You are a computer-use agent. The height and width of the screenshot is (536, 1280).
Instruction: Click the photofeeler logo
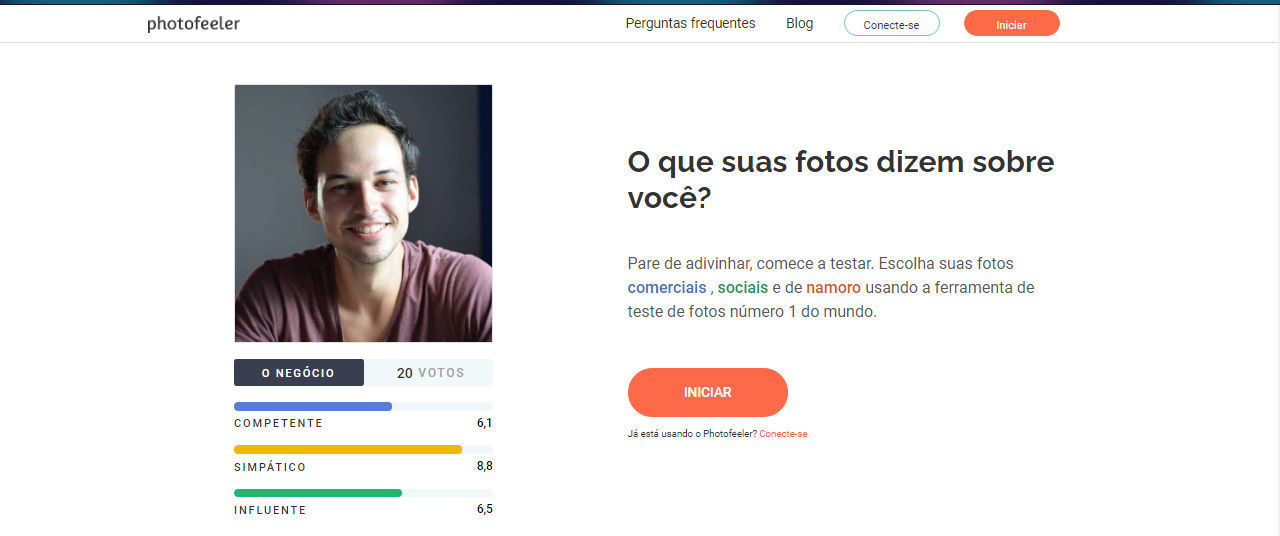coord(193,24)
